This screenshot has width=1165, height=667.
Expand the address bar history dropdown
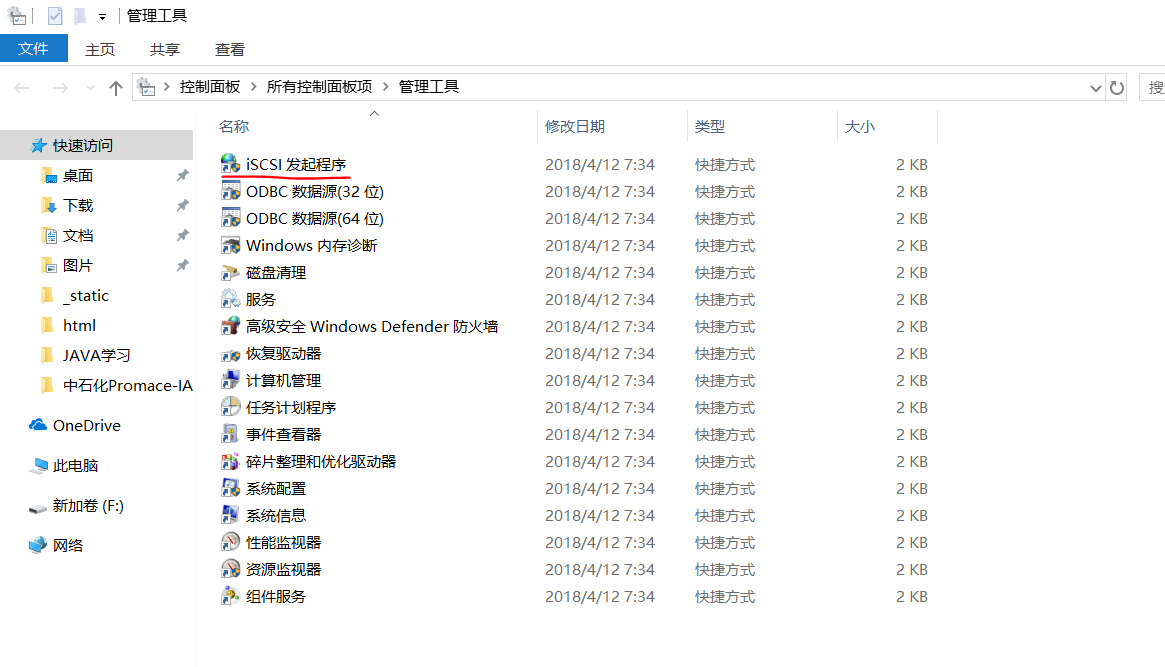pos(1095,88)
